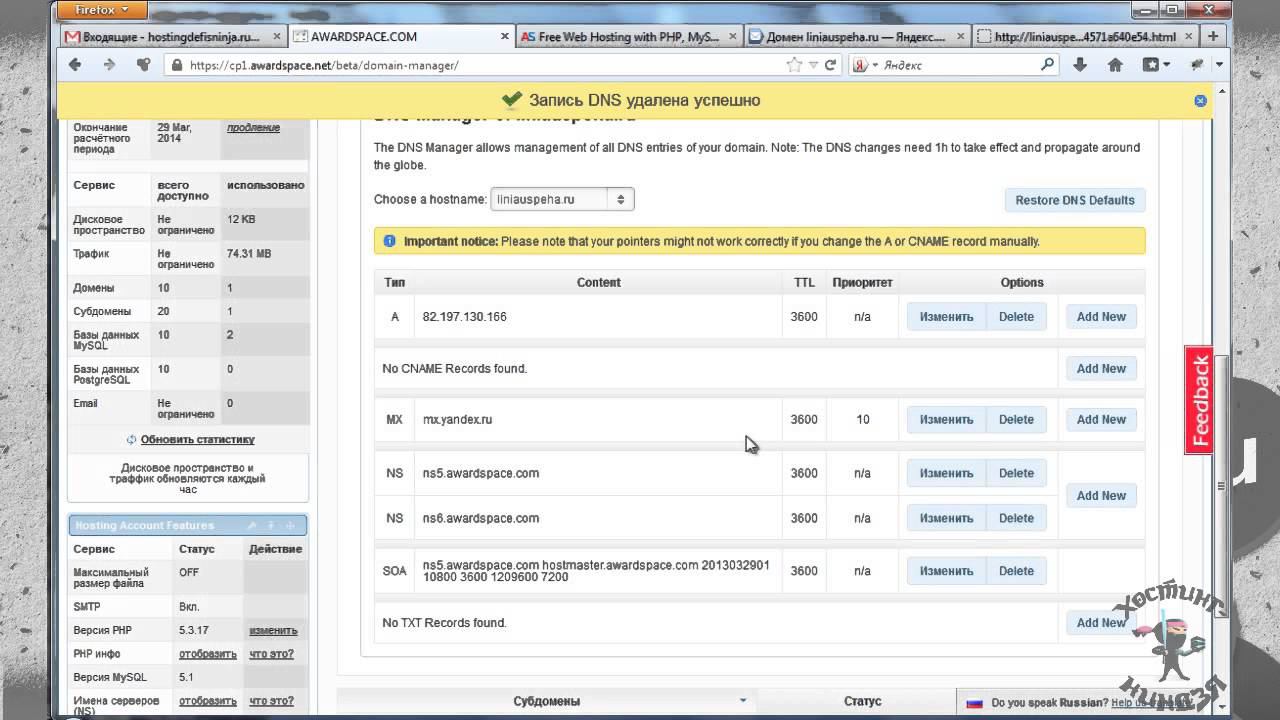Click the Russian flag icon in the translate bar

pos(974,702)
